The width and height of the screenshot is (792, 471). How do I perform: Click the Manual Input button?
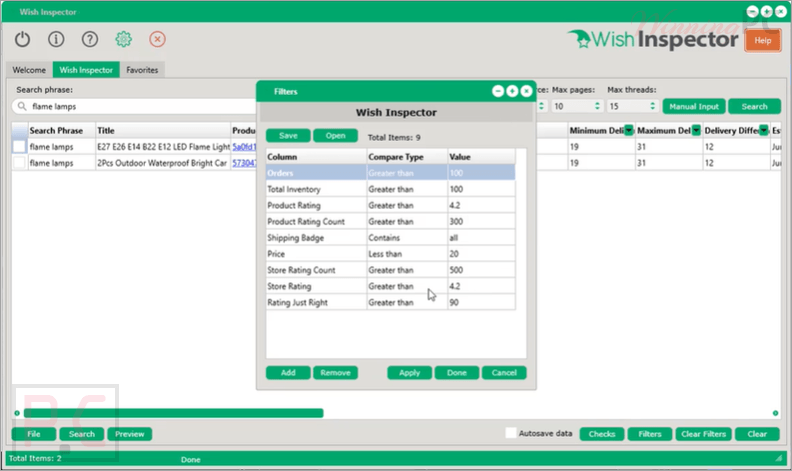694,106
